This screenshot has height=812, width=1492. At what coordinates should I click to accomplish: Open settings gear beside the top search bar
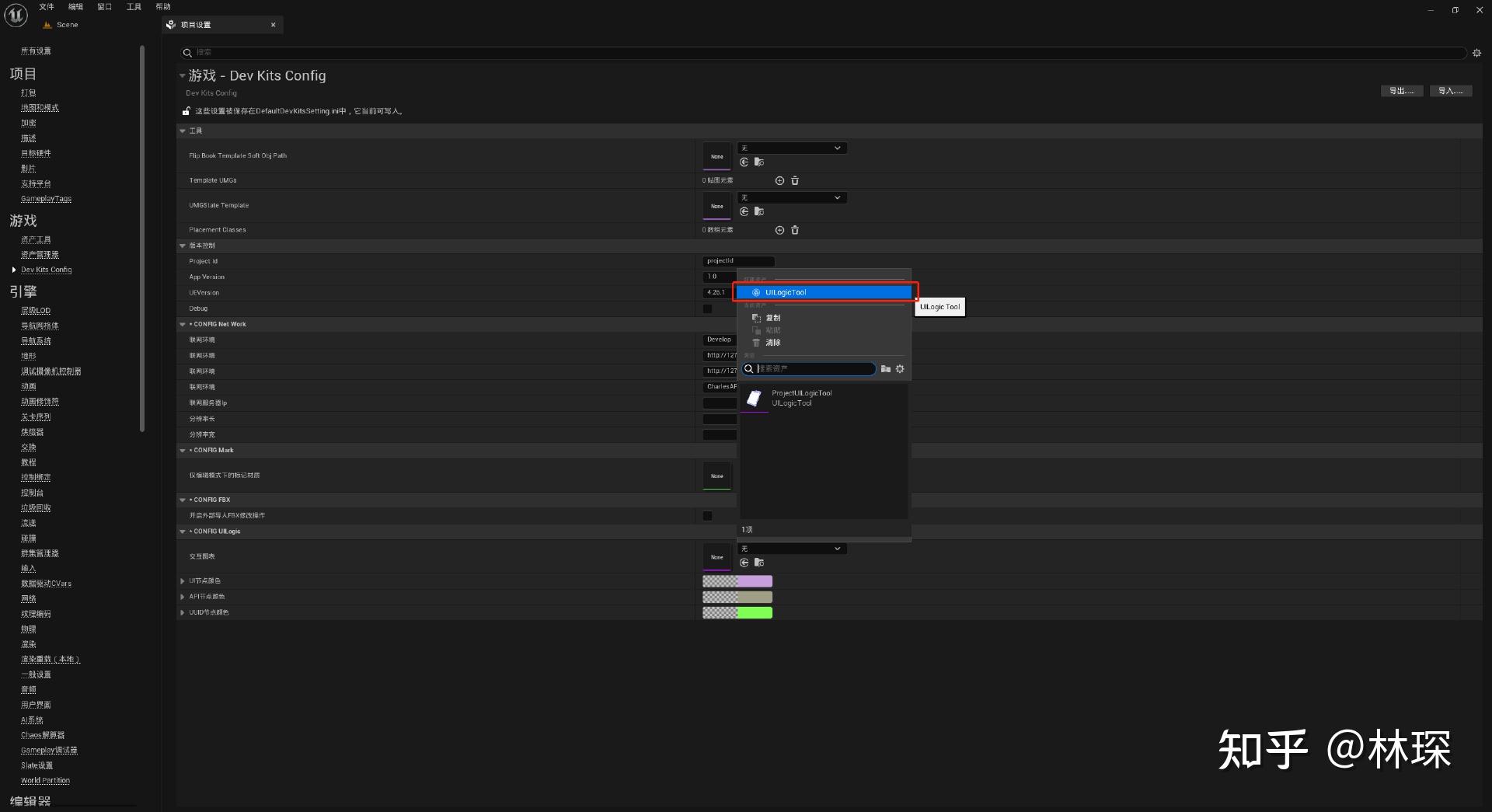(x=1477, y=52)
